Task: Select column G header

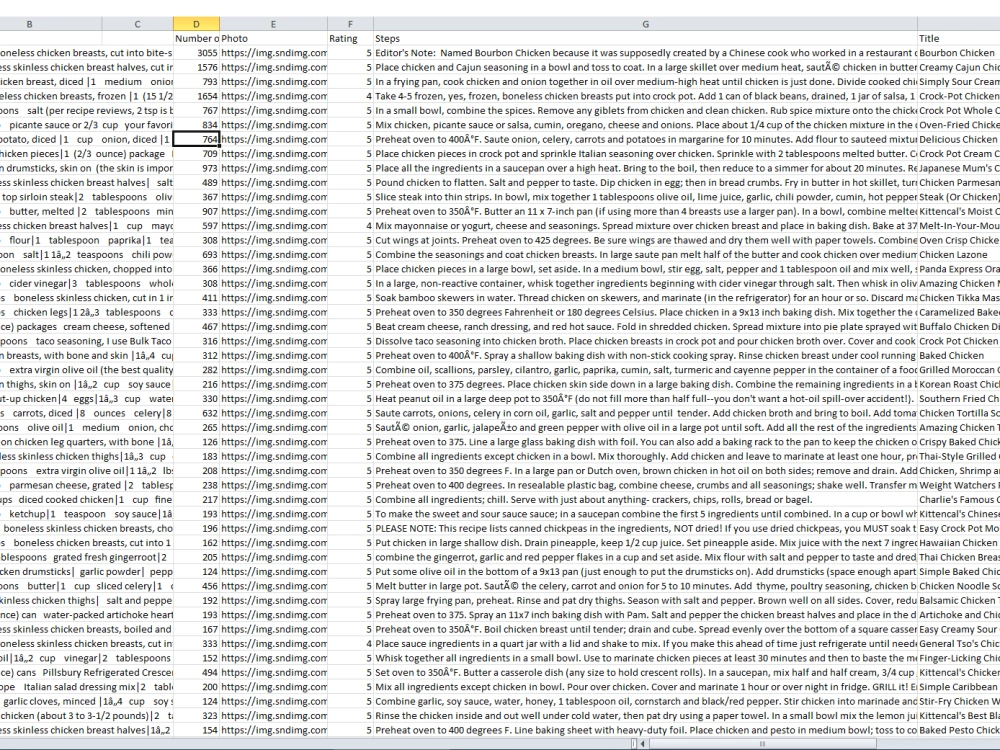Action: [x=645, y=24]
